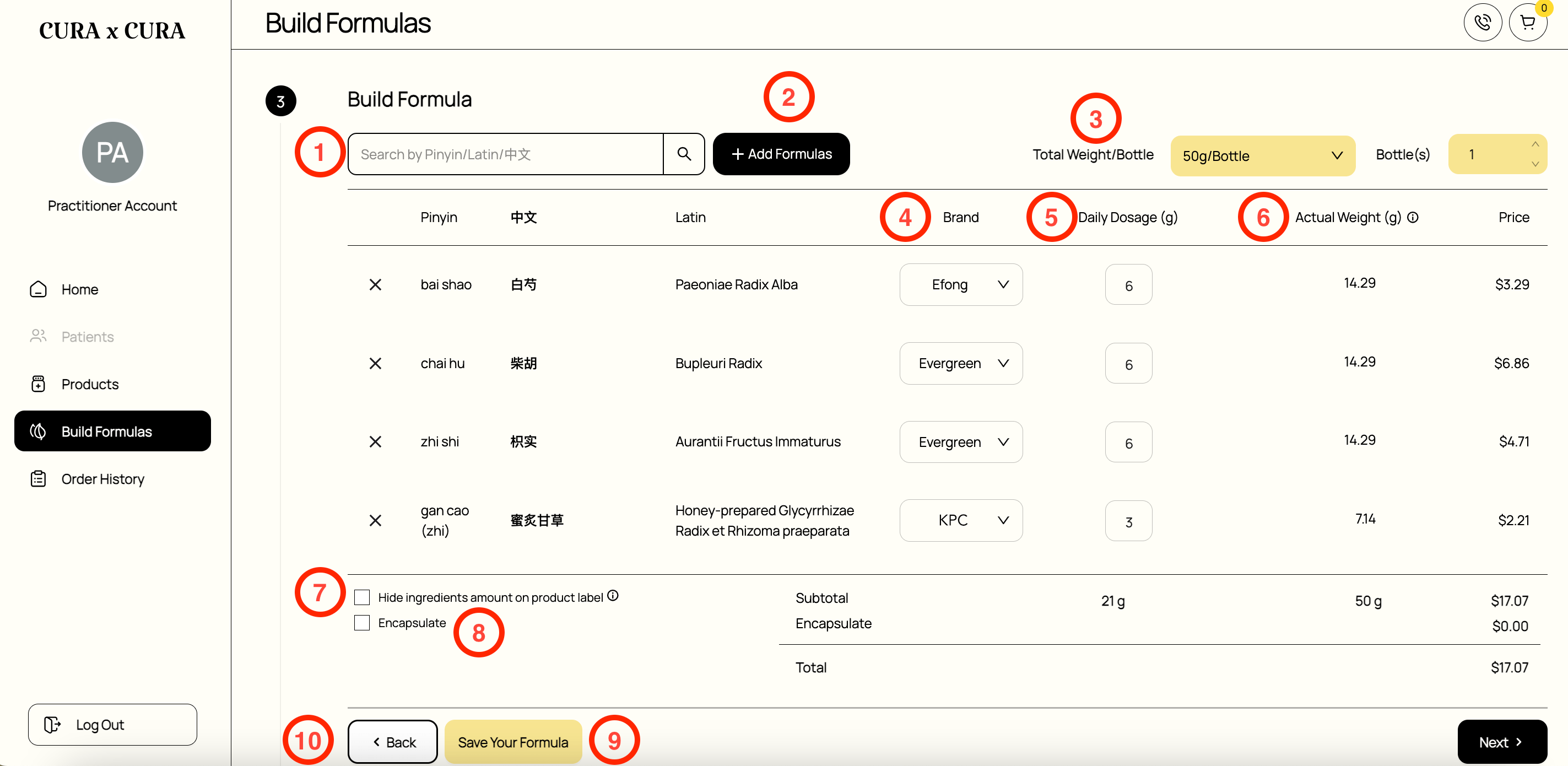This screenshot has height=766, width=1568.
Task: Click the Add Formulas button
Action: coord(782,154)
